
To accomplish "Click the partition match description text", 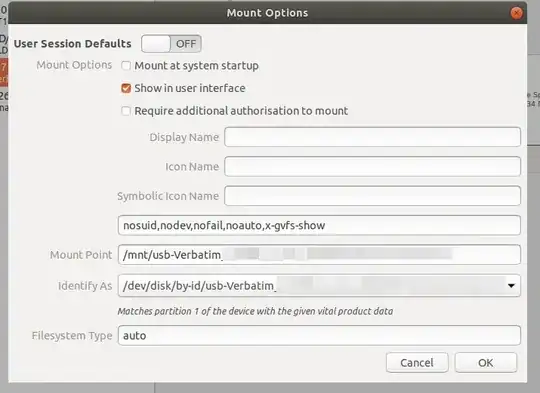I will [x=255, y=311].
